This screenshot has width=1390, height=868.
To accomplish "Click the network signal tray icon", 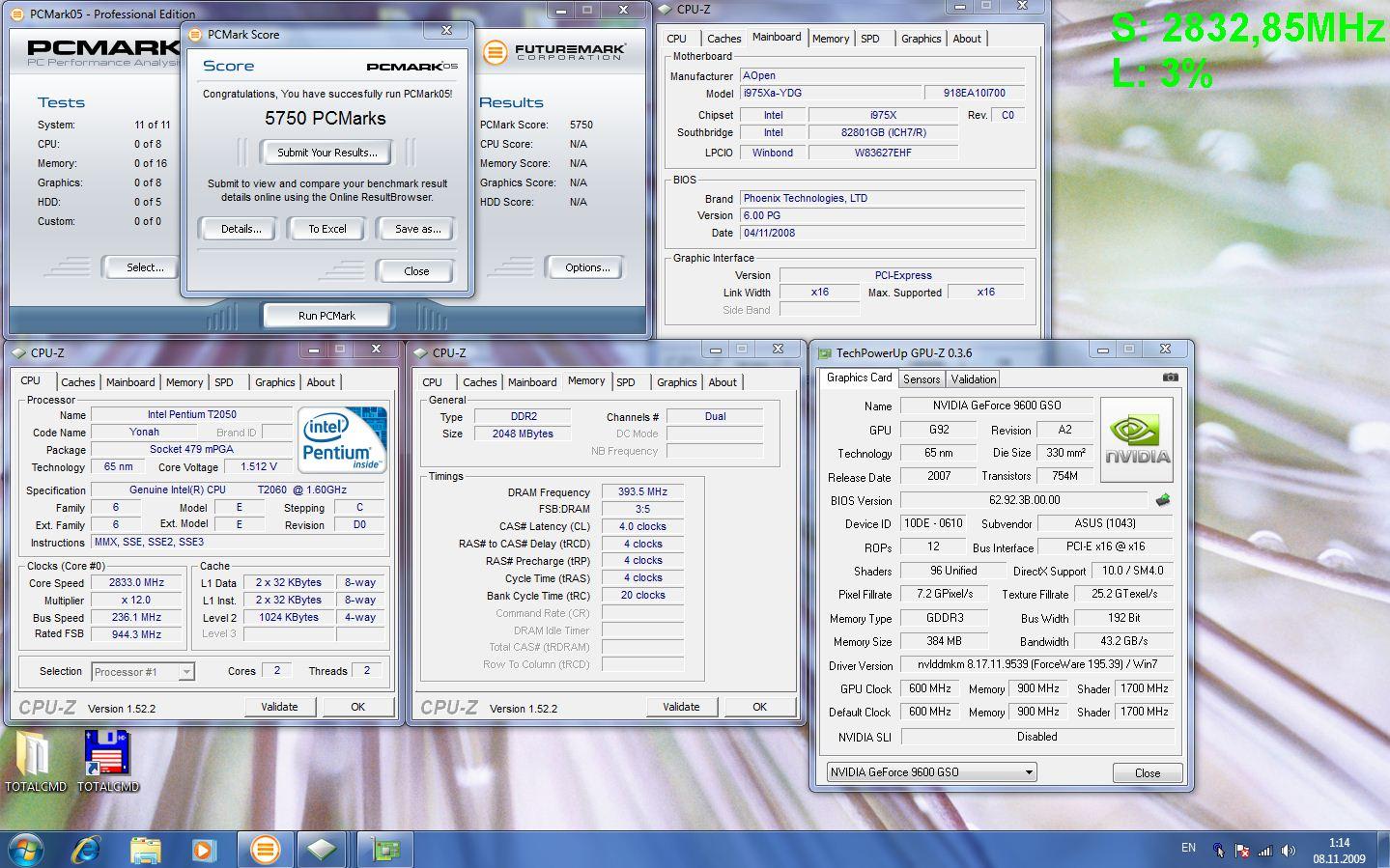I will [x=1264, y=851].
